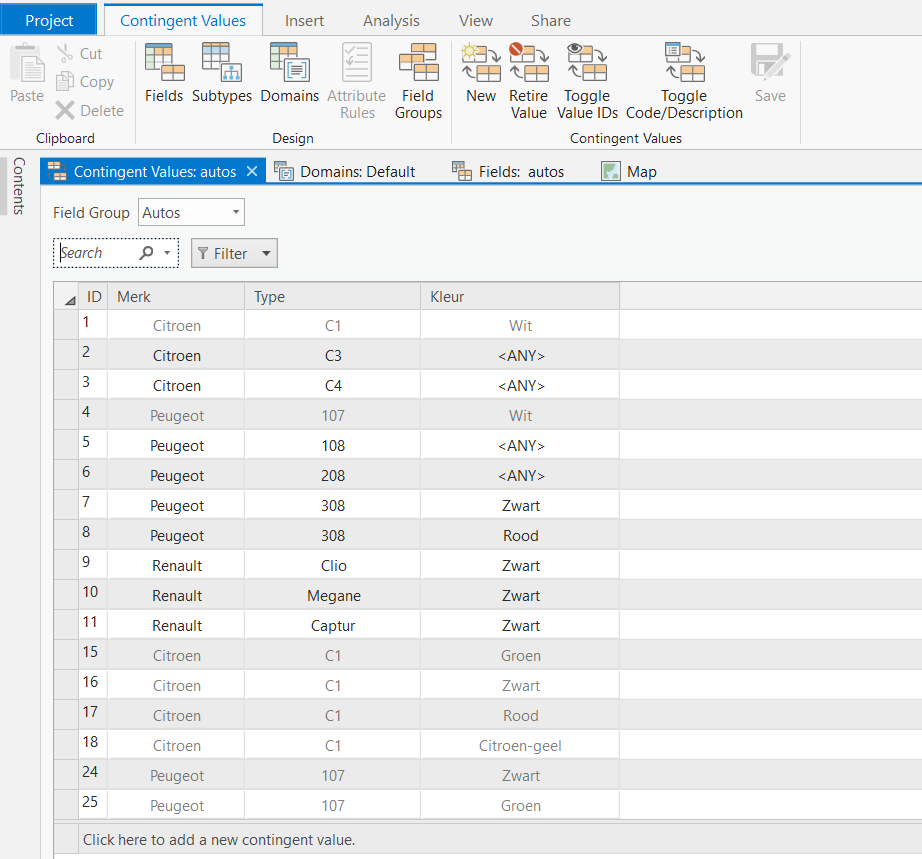Viewport: 922px width, 859px height.
Task: Select the Contingent Values ribbon tab
Action: click(x=183, y=21)
